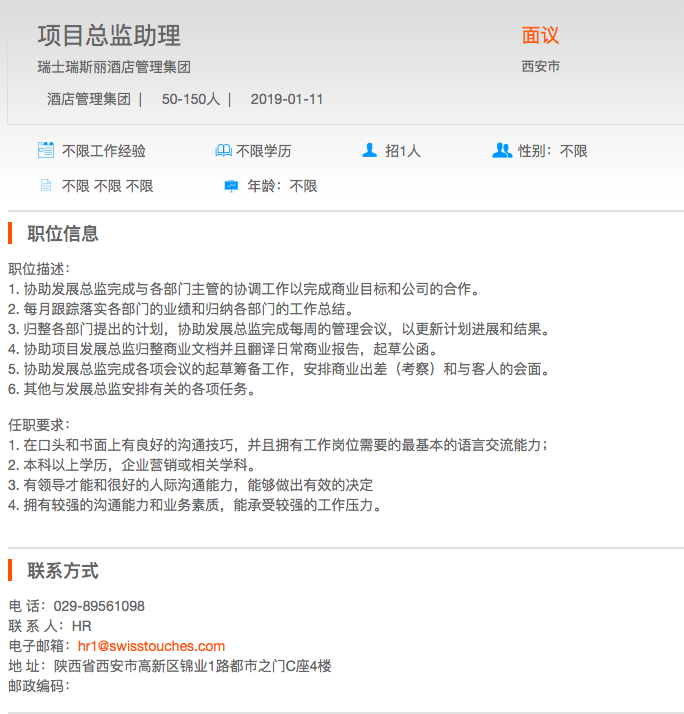The height and width of the screenshot is (714, 684).
Task: Click the job title 项目总监助理
Action: point(109,36)
